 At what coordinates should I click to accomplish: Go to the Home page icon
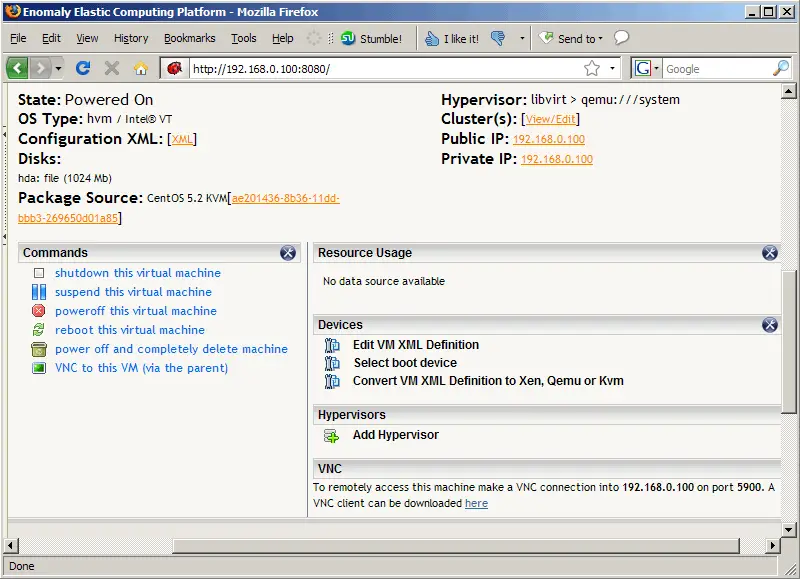point(141,68)
